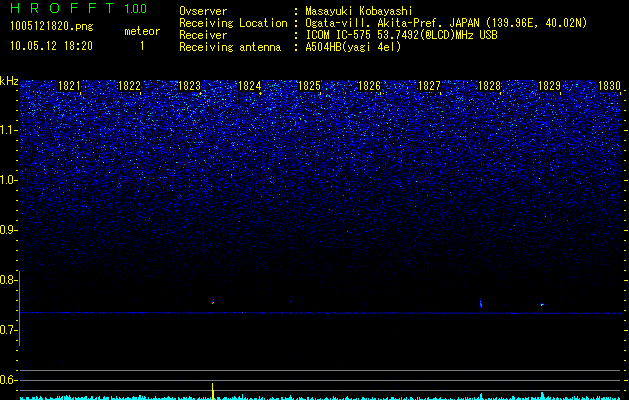This screenshot has height=400, width=629.
Task: Click the 1827 time marker
Action: point(429,86)
